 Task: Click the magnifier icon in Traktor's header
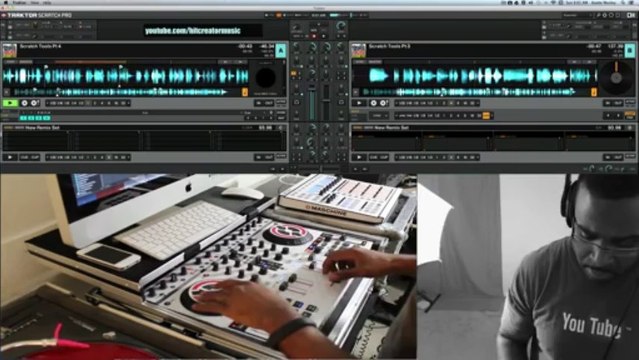tap(599, 15)
